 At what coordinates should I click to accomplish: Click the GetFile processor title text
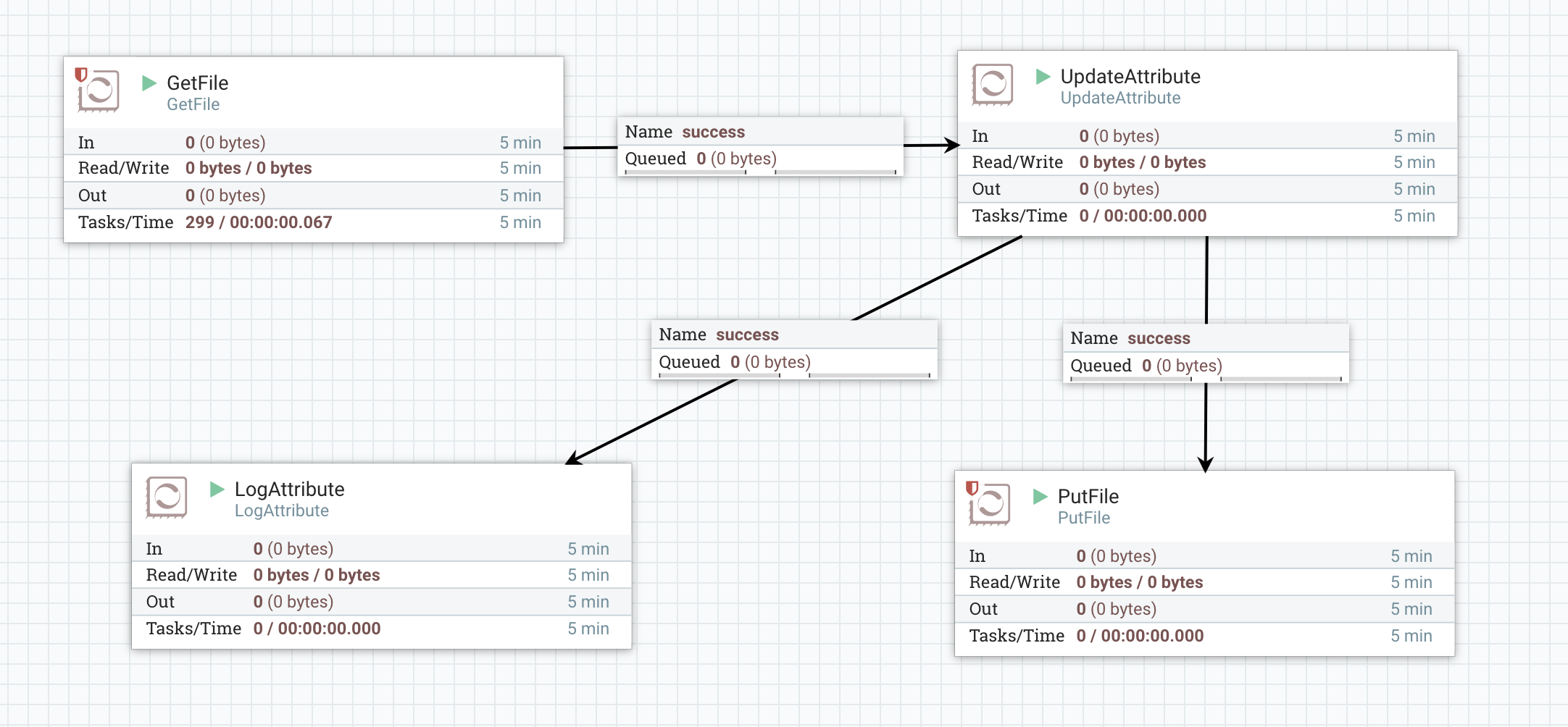(198, 83)
